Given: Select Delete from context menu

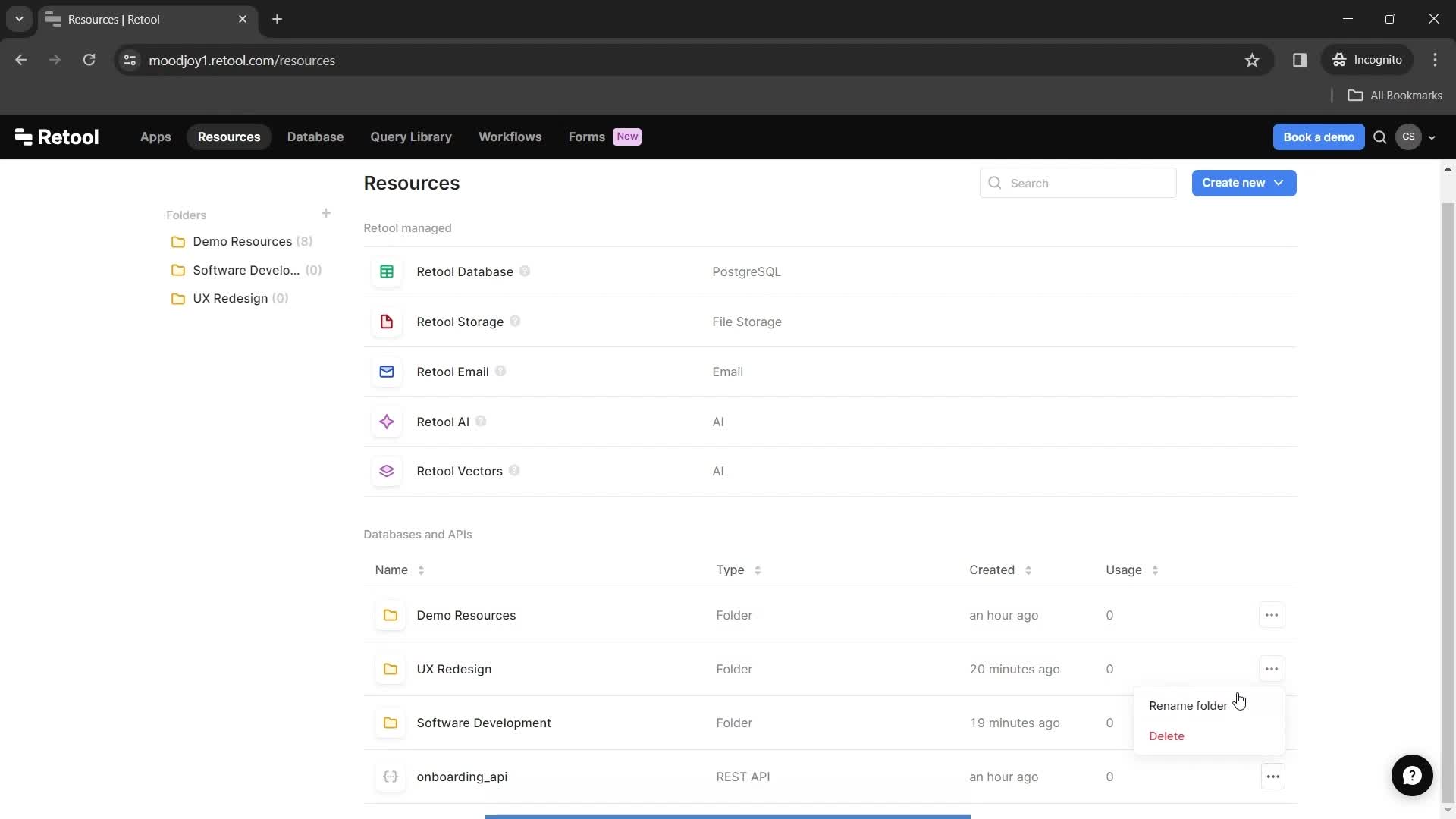Looking at the screenshot, I should (1167, 735).
